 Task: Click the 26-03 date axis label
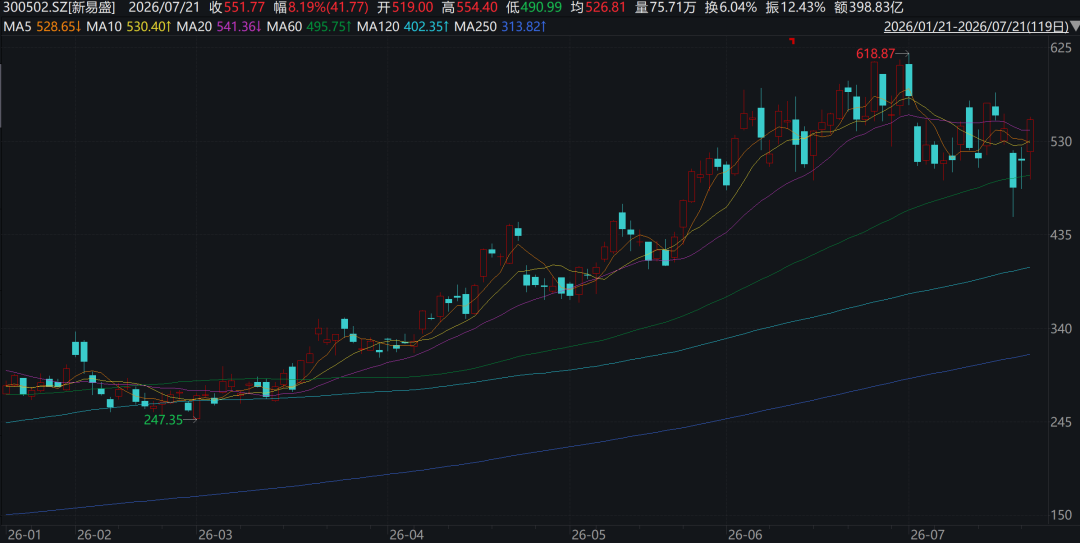[215, 535]
